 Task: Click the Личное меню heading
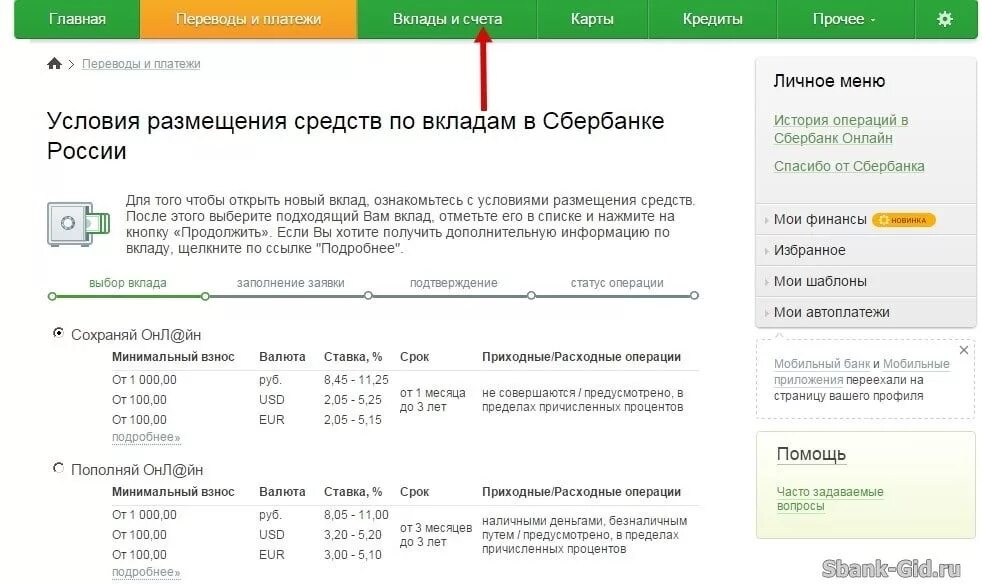[829, 81]
